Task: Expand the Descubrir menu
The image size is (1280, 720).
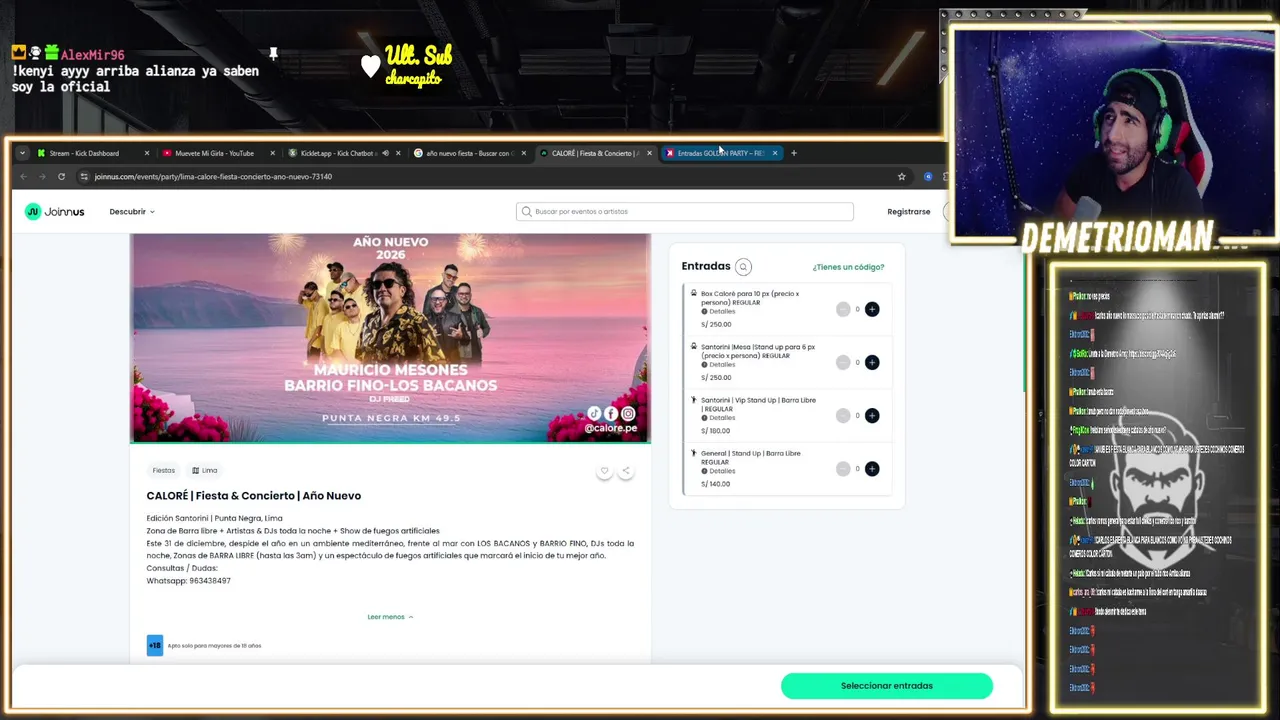Action: coord(132,212)
